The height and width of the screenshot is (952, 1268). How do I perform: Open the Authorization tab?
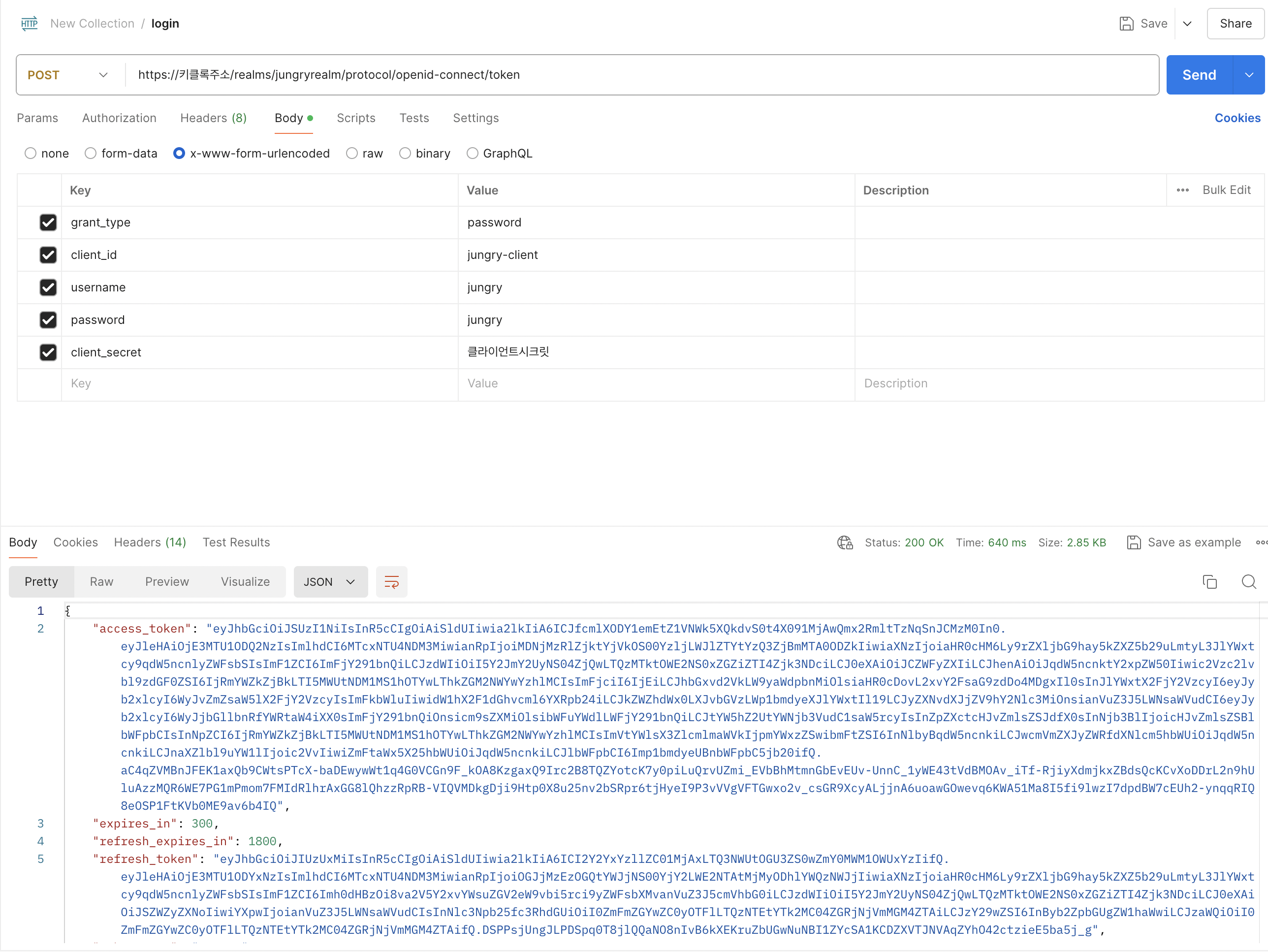(x=119, y=118)
